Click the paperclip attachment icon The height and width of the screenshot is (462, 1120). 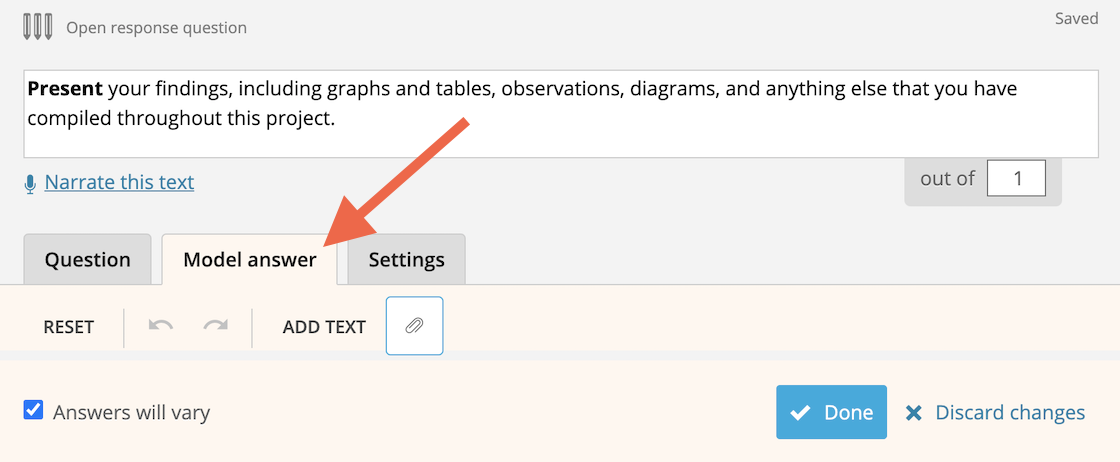coord(414,326)
